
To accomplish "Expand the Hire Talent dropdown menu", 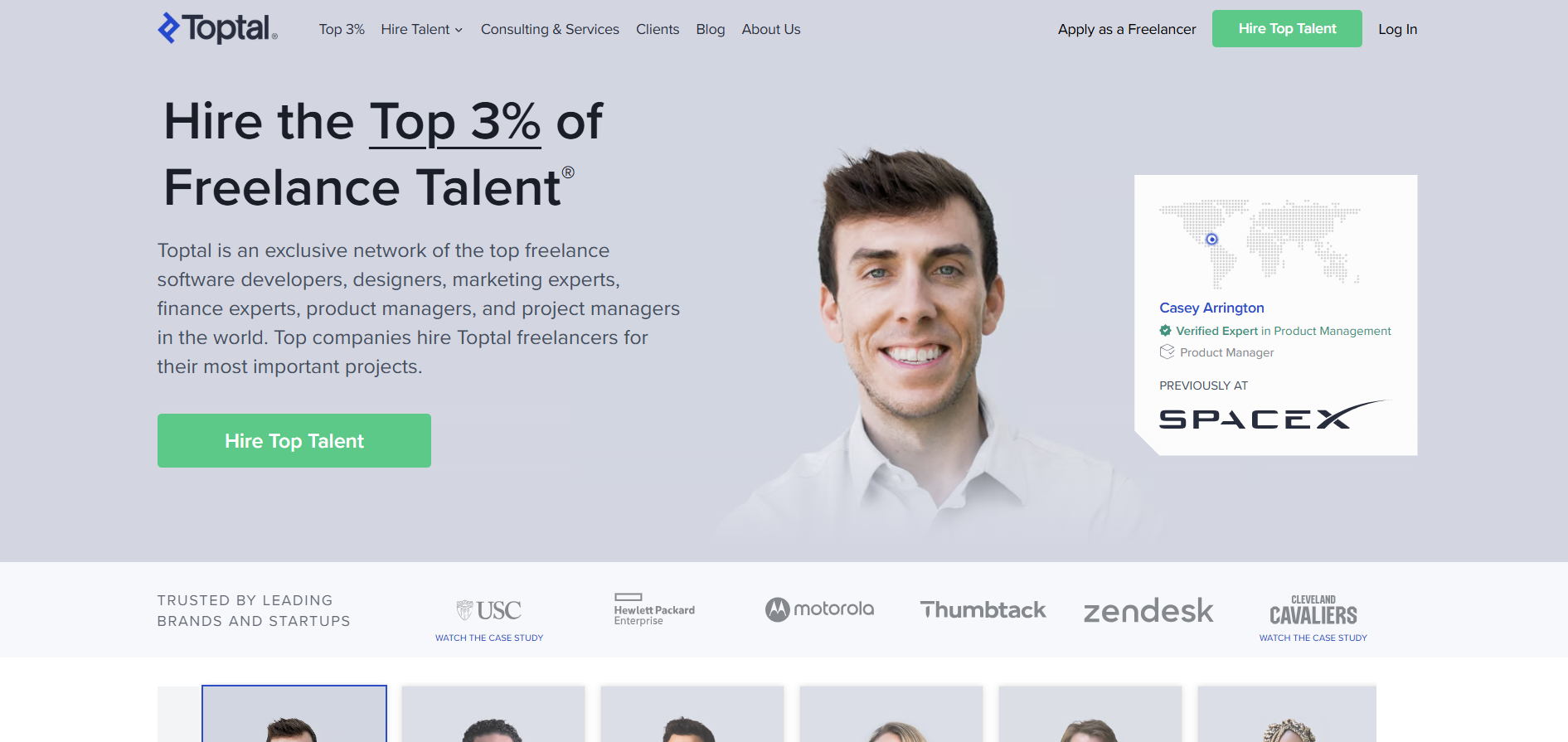I will pyautogui.click(x=421, y=29).
